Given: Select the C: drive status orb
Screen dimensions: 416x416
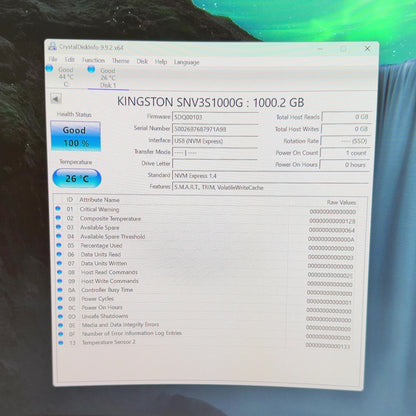Looking at the screenshot, I should (x=49, y=68).
